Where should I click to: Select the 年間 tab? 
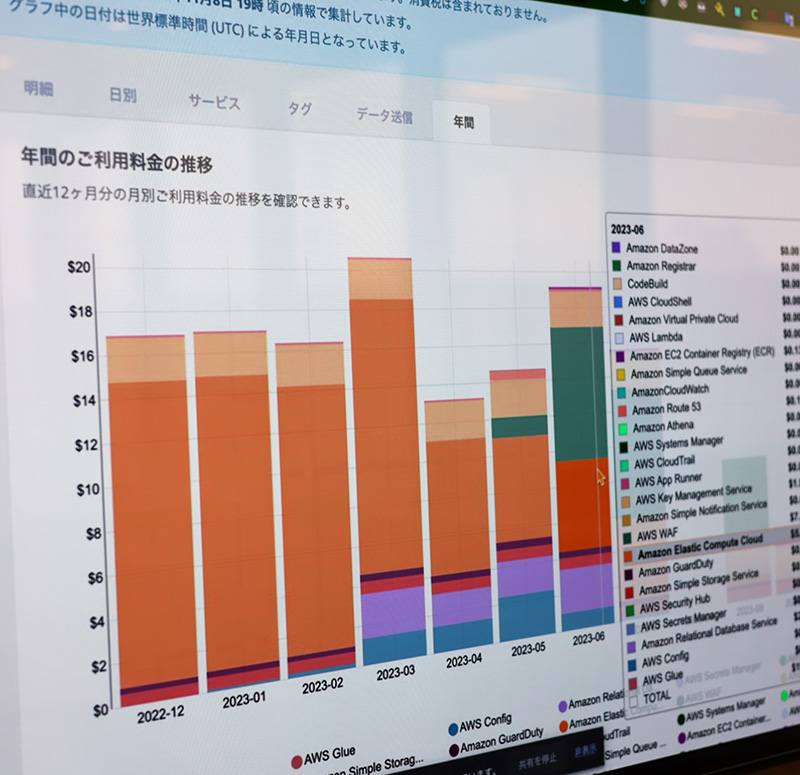pos(463,122)
